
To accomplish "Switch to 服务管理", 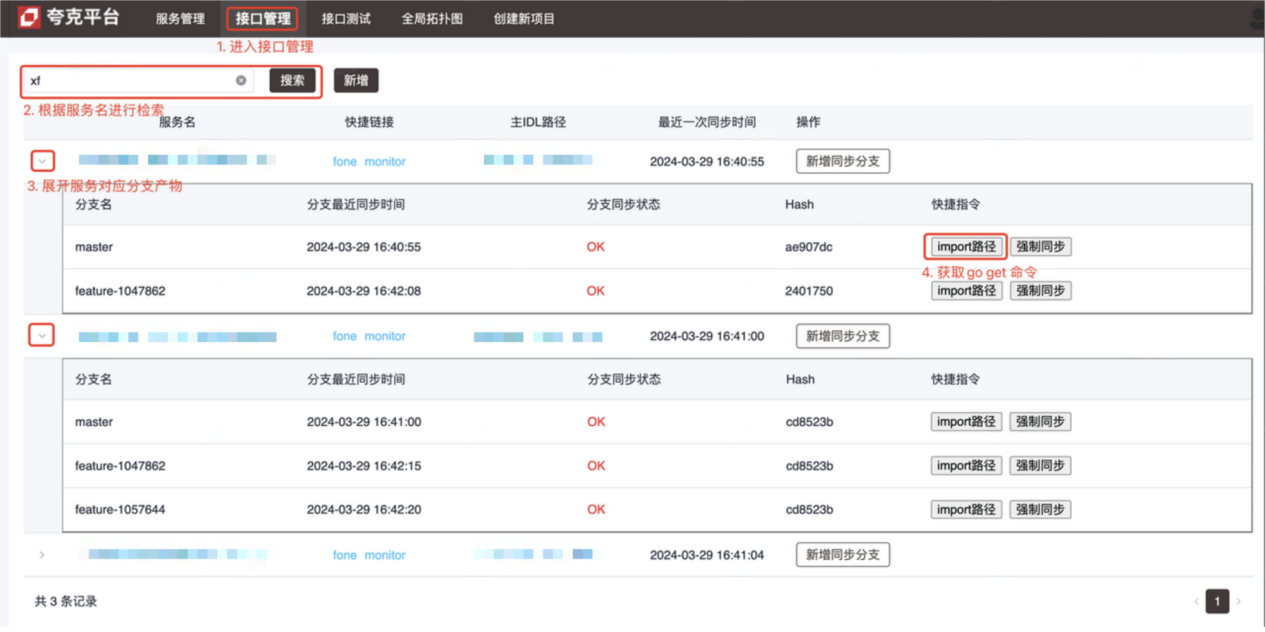I will coord(178,17).
